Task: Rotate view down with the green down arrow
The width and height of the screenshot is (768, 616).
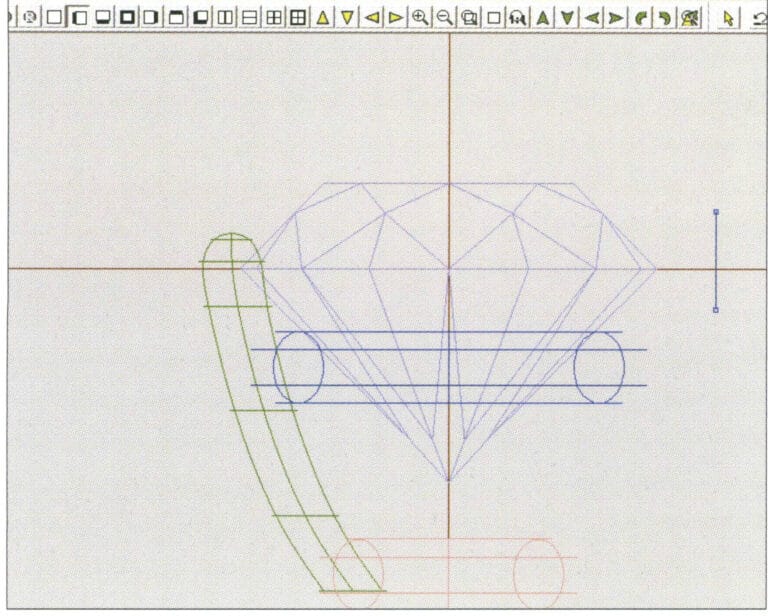Action: point(567,18)
